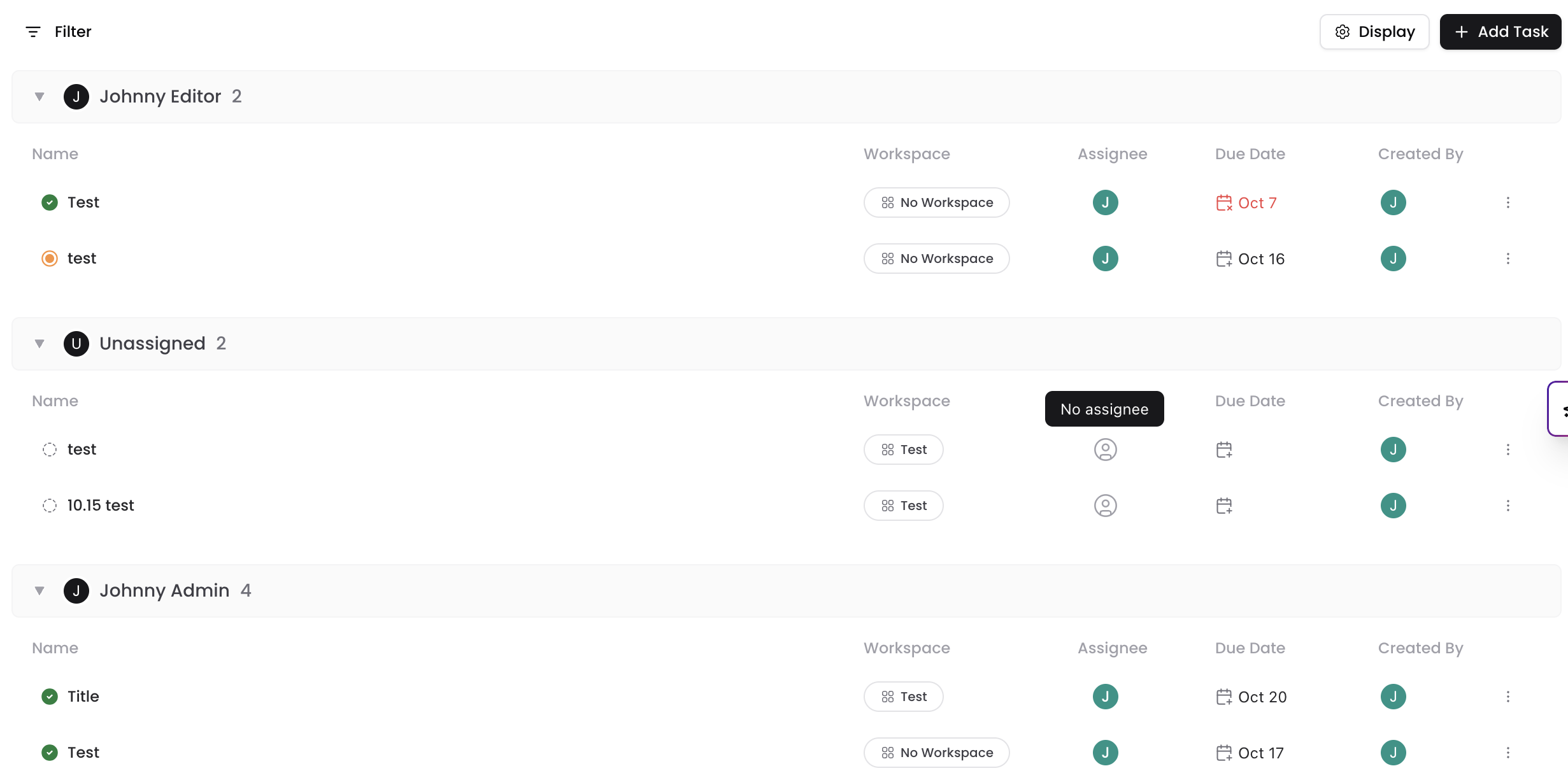Toggle status circle of 10.15 test task
Image resolution: width=1568 pixels, height=773 pixels.
click(x=50, y=506)
